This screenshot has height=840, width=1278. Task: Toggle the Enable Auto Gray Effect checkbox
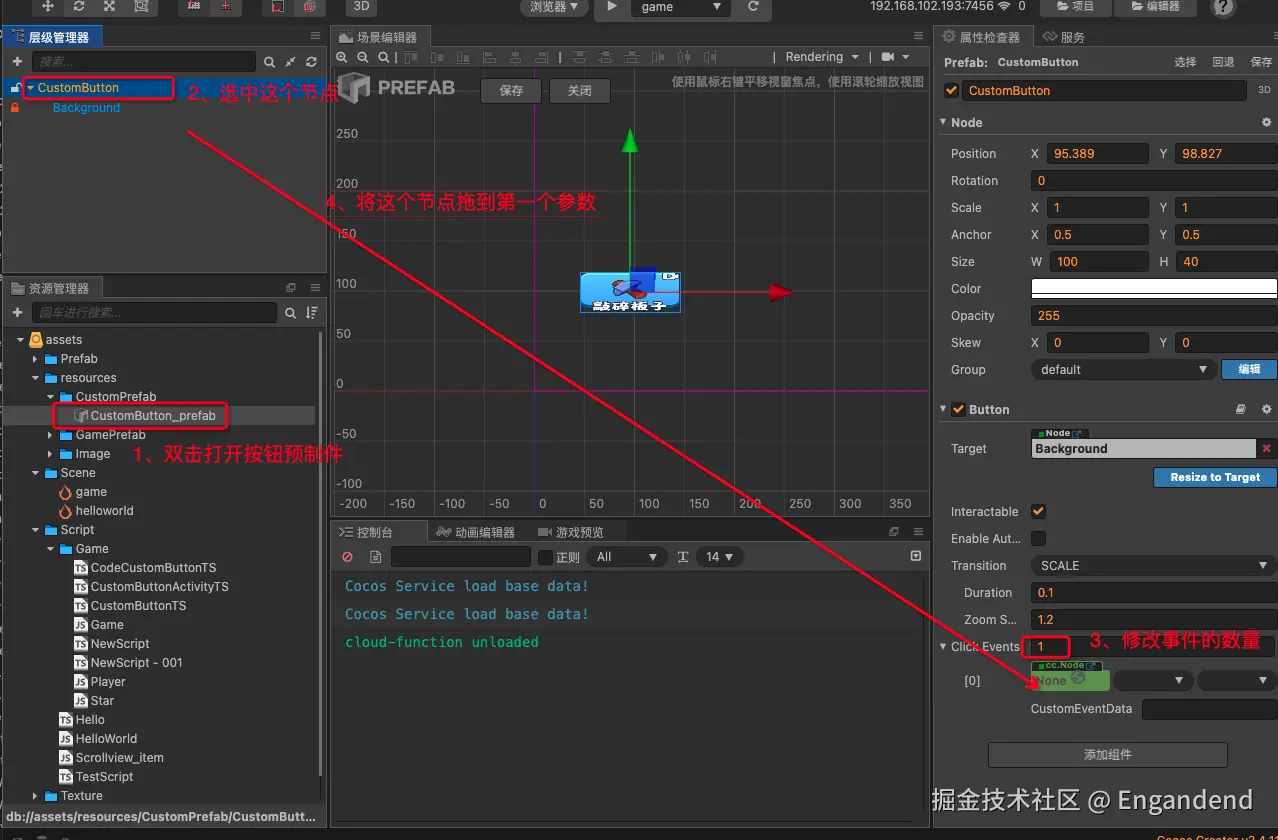[1038, 538]
